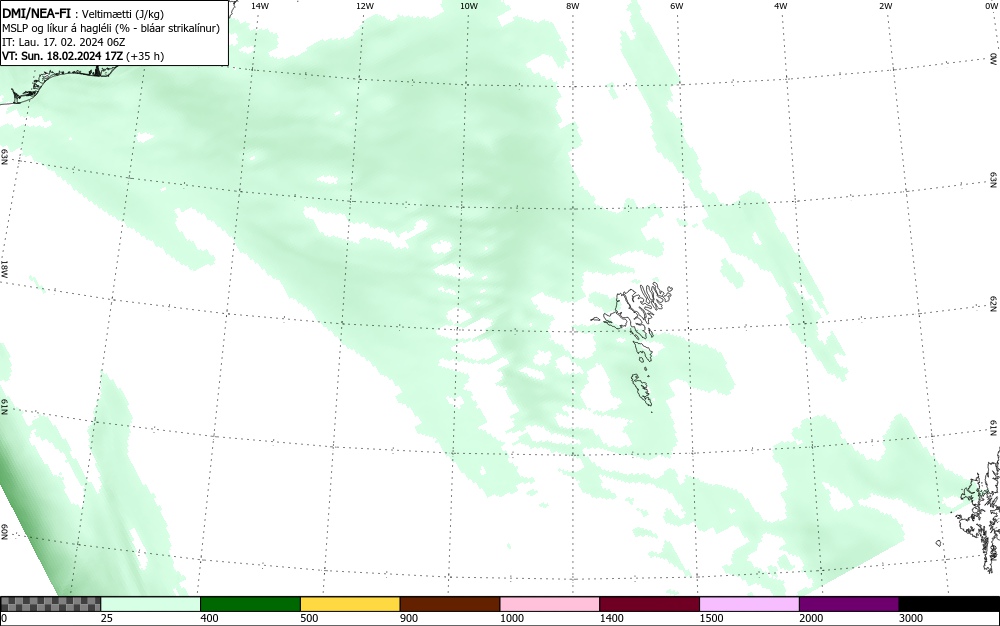The width and height of the screenshot is (1000, 626).
Task: Click legend value '500'
Action: 309,618
